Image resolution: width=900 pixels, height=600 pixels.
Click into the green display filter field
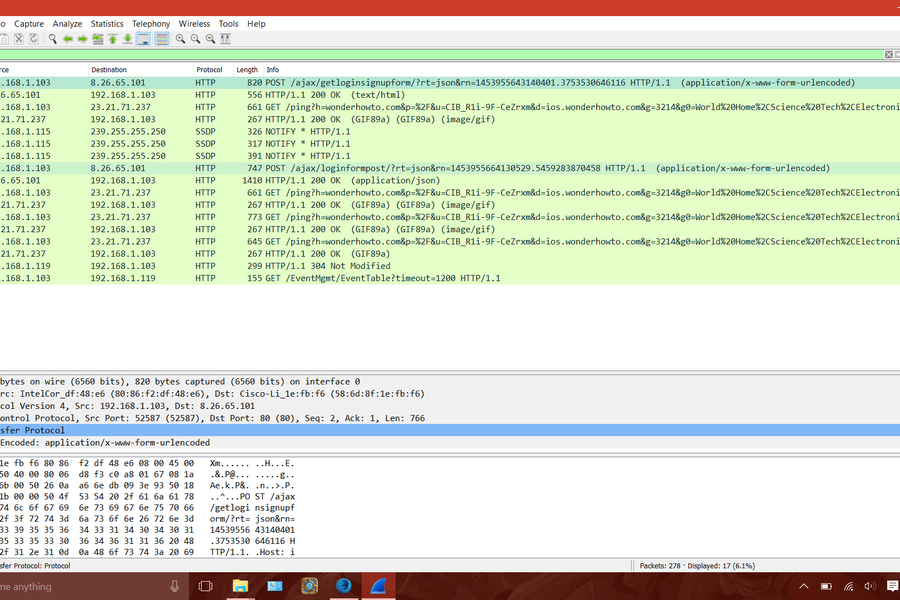[x=441, y=54]
